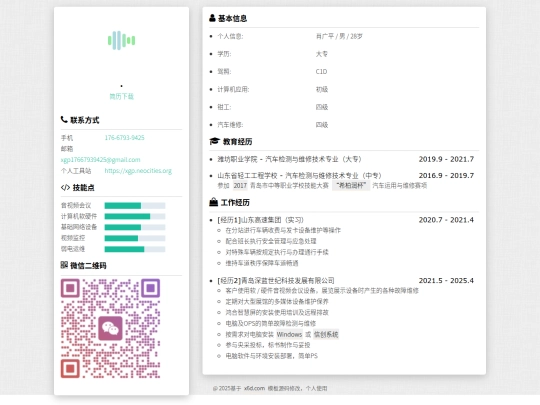Click the QR icon beside 微信二维码
Image resolution: width=540 pixels, height=405 pixels.
click(64, 265)
